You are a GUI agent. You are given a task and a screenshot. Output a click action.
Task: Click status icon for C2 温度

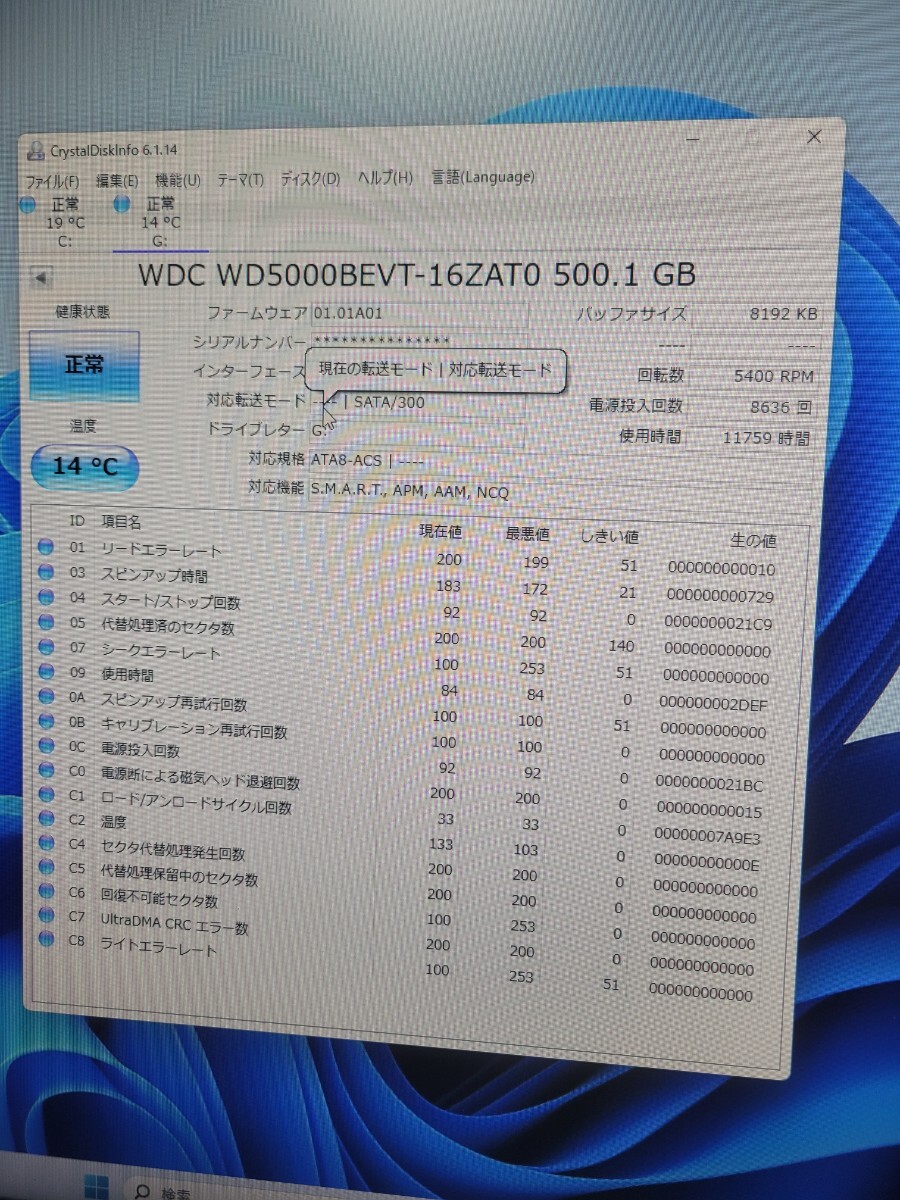click(x=45, y=818)
